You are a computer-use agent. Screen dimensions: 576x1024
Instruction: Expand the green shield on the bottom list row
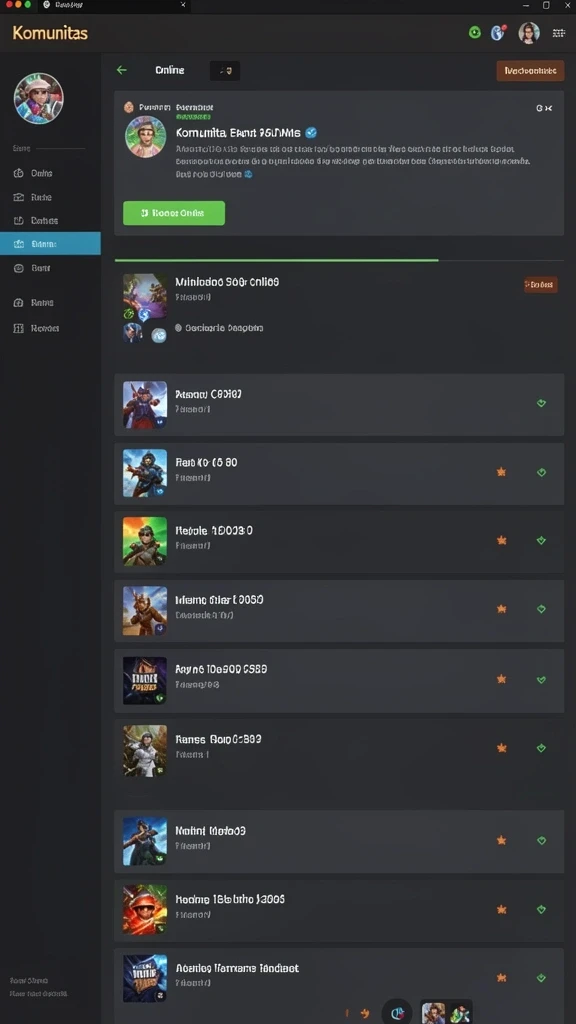[541, 978]
